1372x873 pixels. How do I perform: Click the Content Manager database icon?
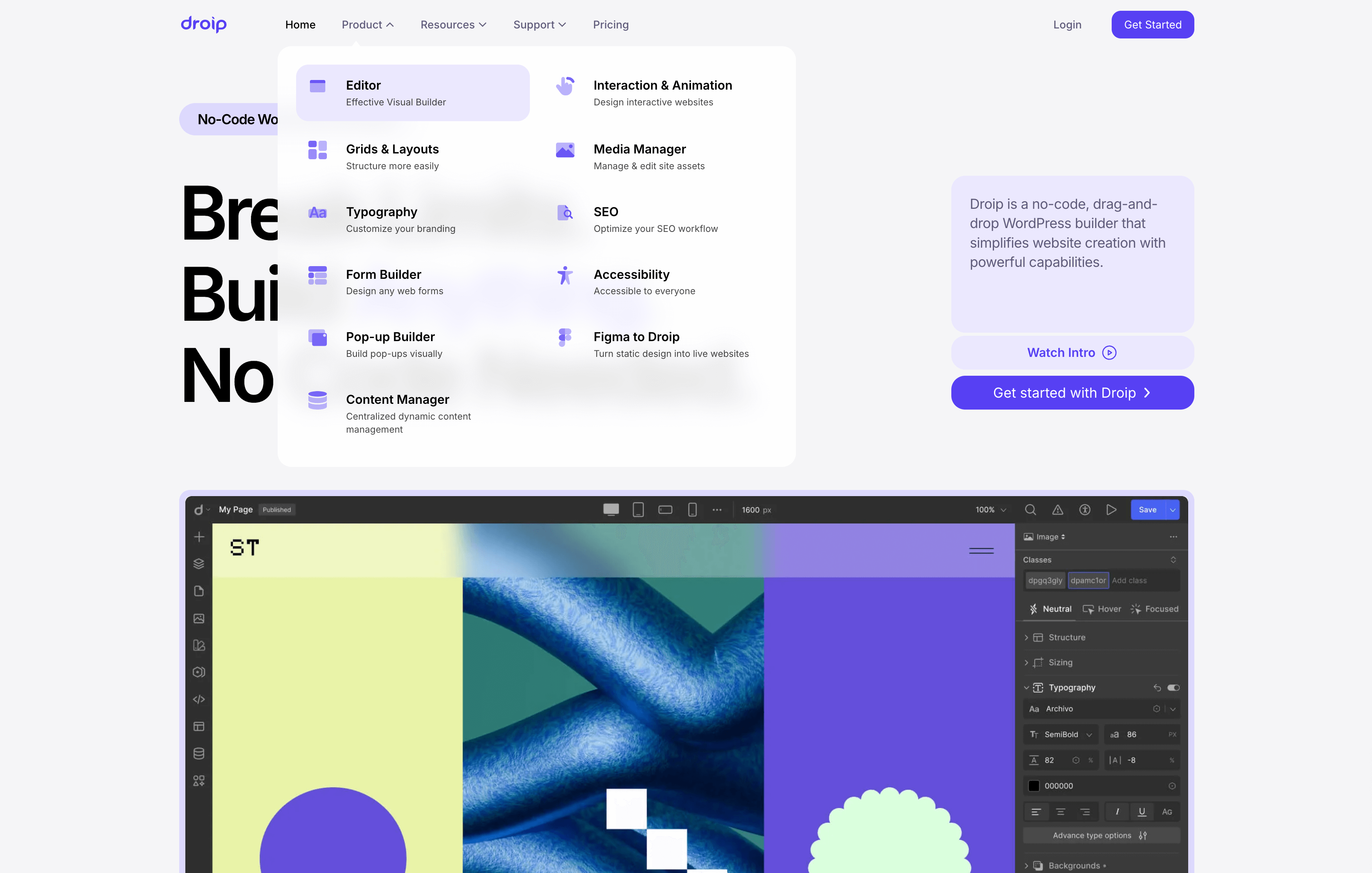pos(317,400)
